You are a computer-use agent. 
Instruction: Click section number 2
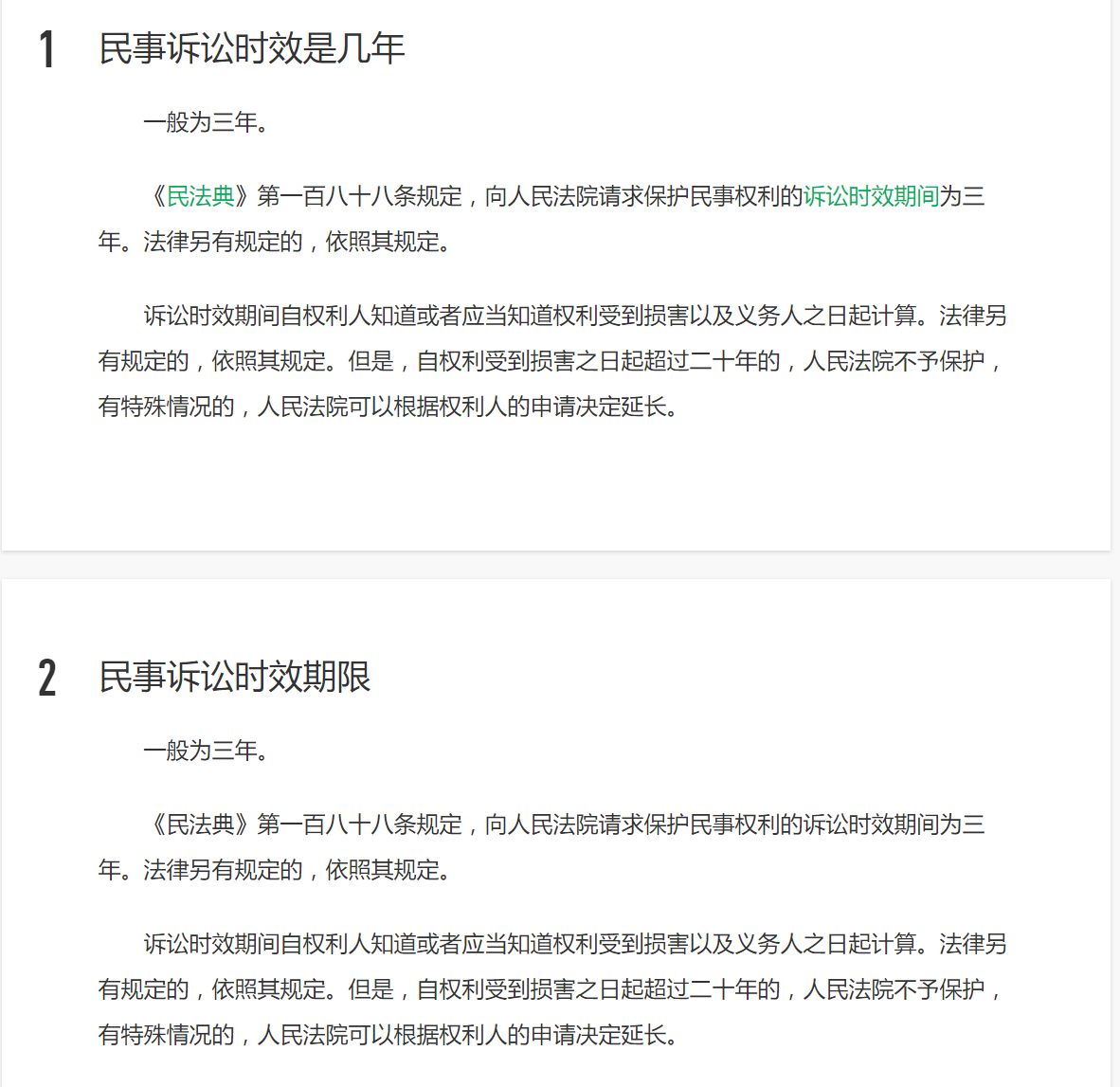[47, 677]
